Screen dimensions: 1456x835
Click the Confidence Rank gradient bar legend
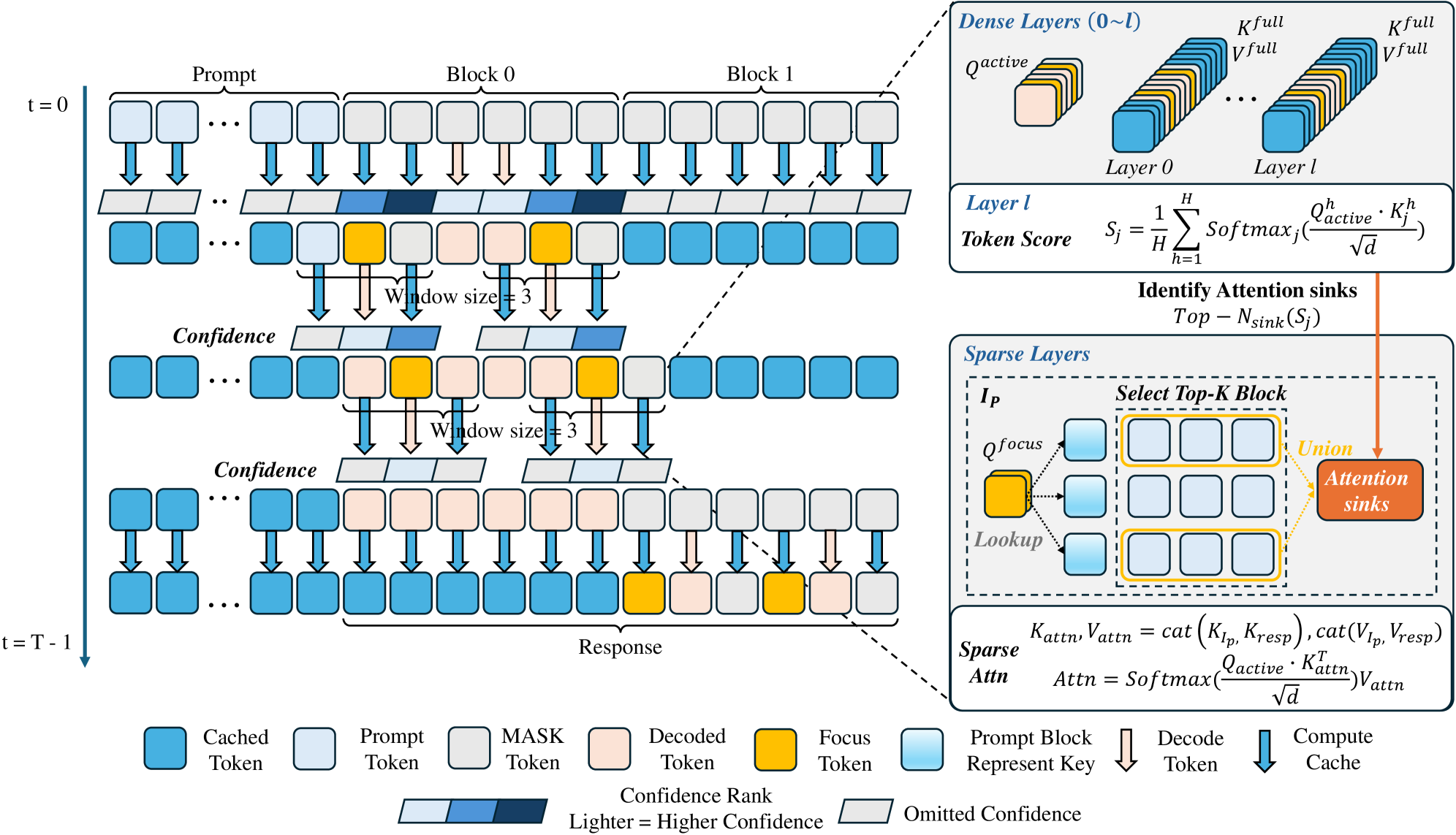click(x=473, y=811)
